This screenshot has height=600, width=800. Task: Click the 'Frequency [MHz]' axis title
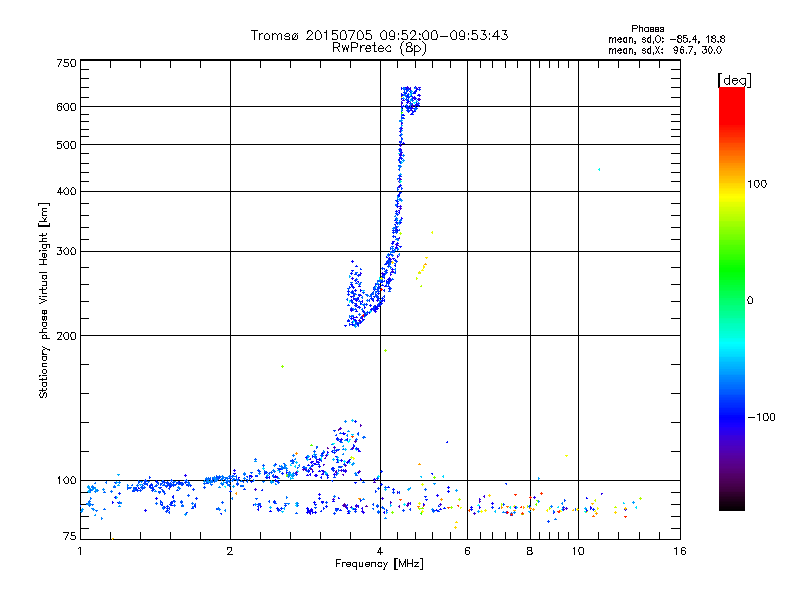(379, 564)
